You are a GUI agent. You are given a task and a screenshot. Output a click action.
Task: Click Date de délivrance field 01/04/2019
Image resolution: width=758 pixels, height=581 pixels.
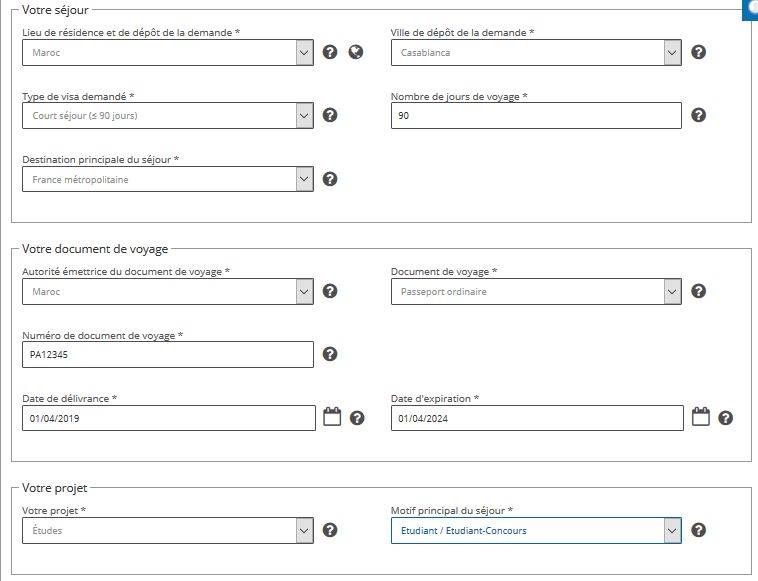click(169, 418)
